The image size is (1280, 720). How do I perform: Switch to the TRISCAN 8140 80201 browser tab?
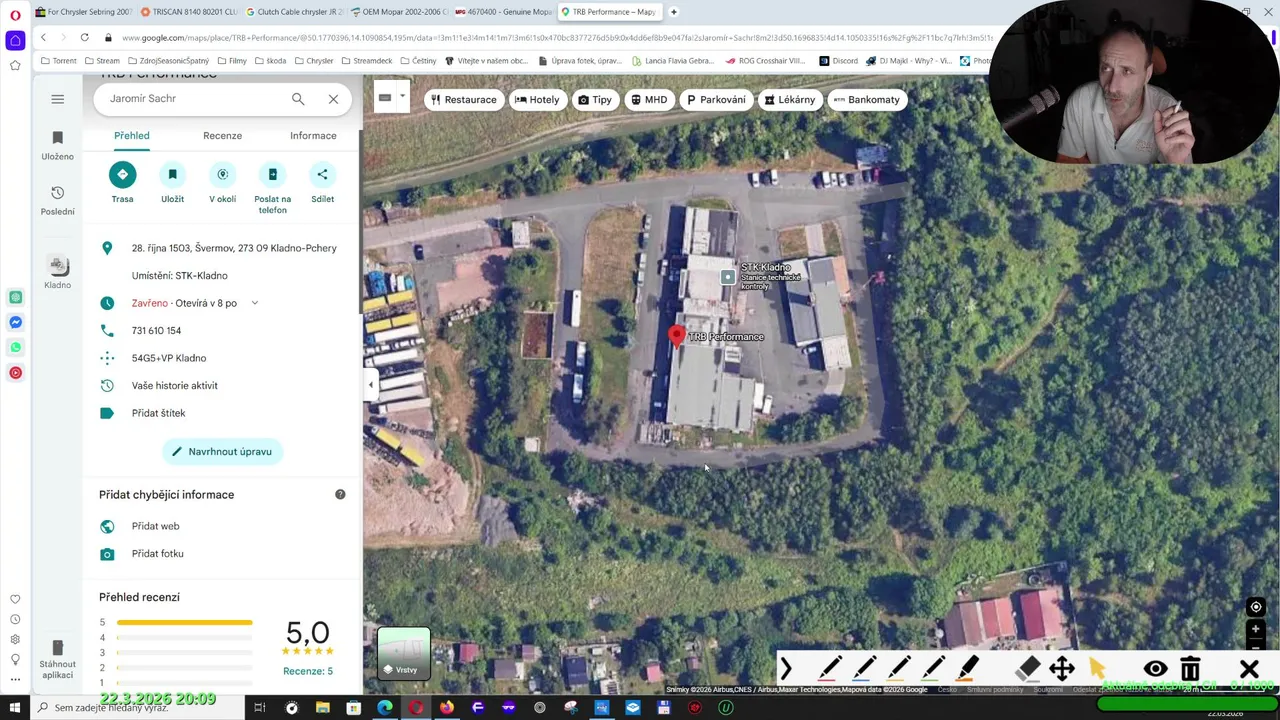click(186, 12)
